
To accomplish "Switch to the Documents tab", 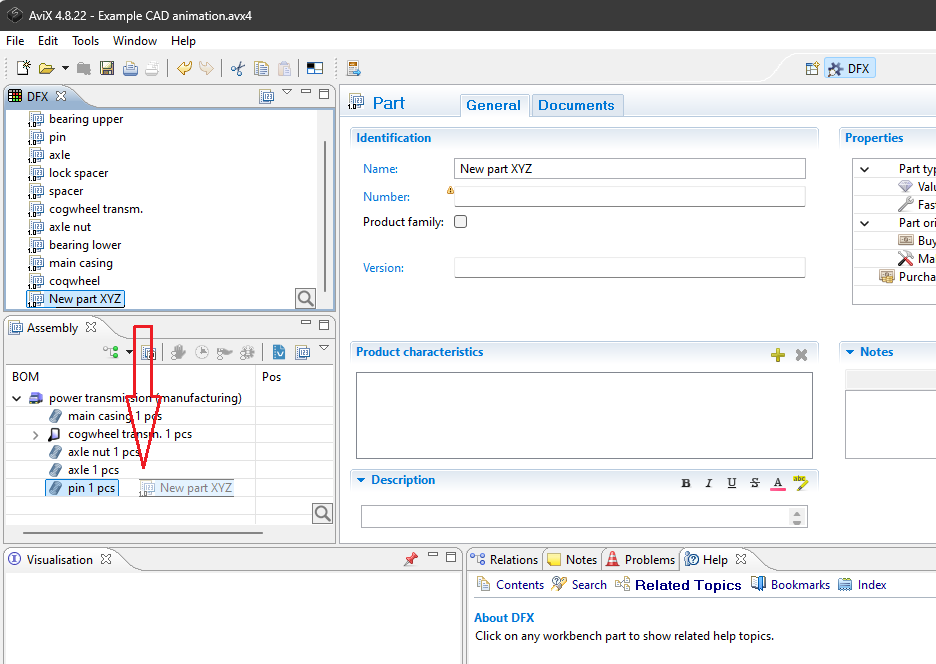I will (x=576, y=105).
